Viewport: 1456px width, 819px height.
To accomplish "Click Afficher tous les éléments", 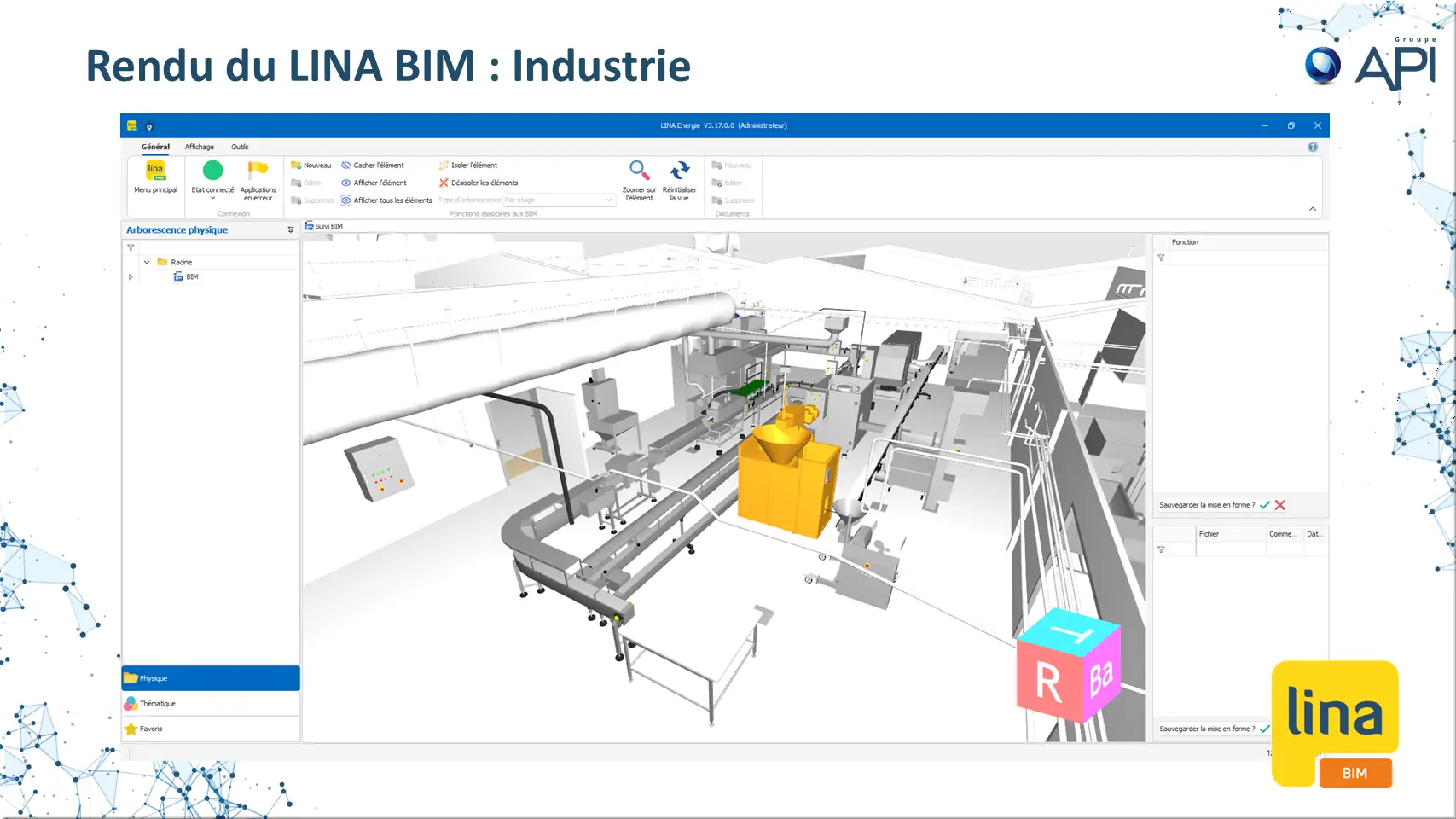I will pos(387,200).
